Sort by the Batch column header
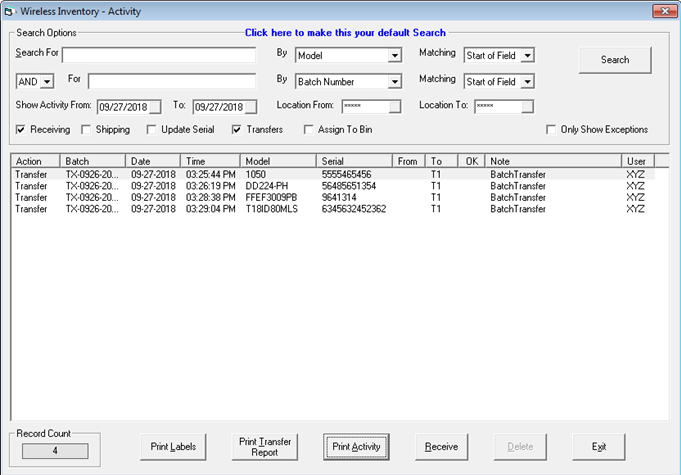 pyautogui.click(x=93, y=161)
